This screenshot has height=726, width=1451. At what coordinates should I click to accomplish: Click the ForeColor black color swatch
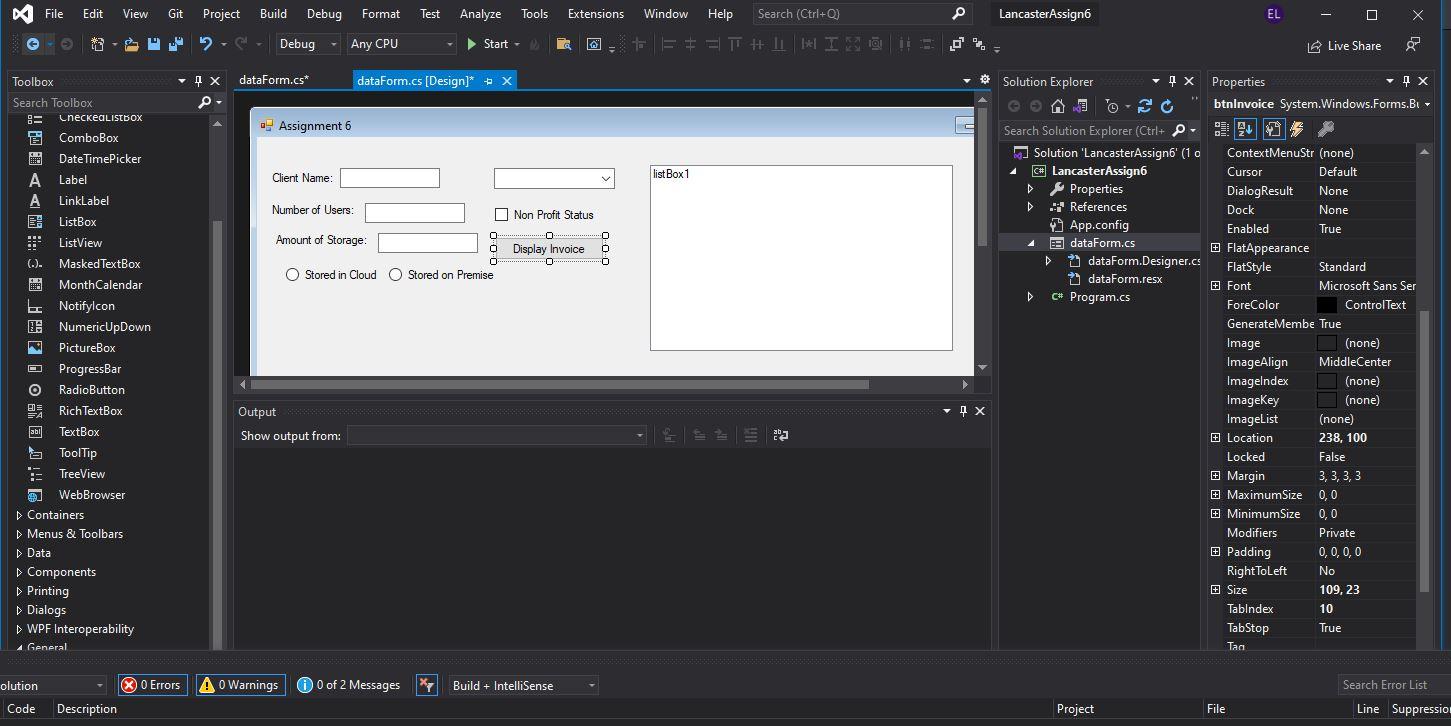tap(1327, 305)
